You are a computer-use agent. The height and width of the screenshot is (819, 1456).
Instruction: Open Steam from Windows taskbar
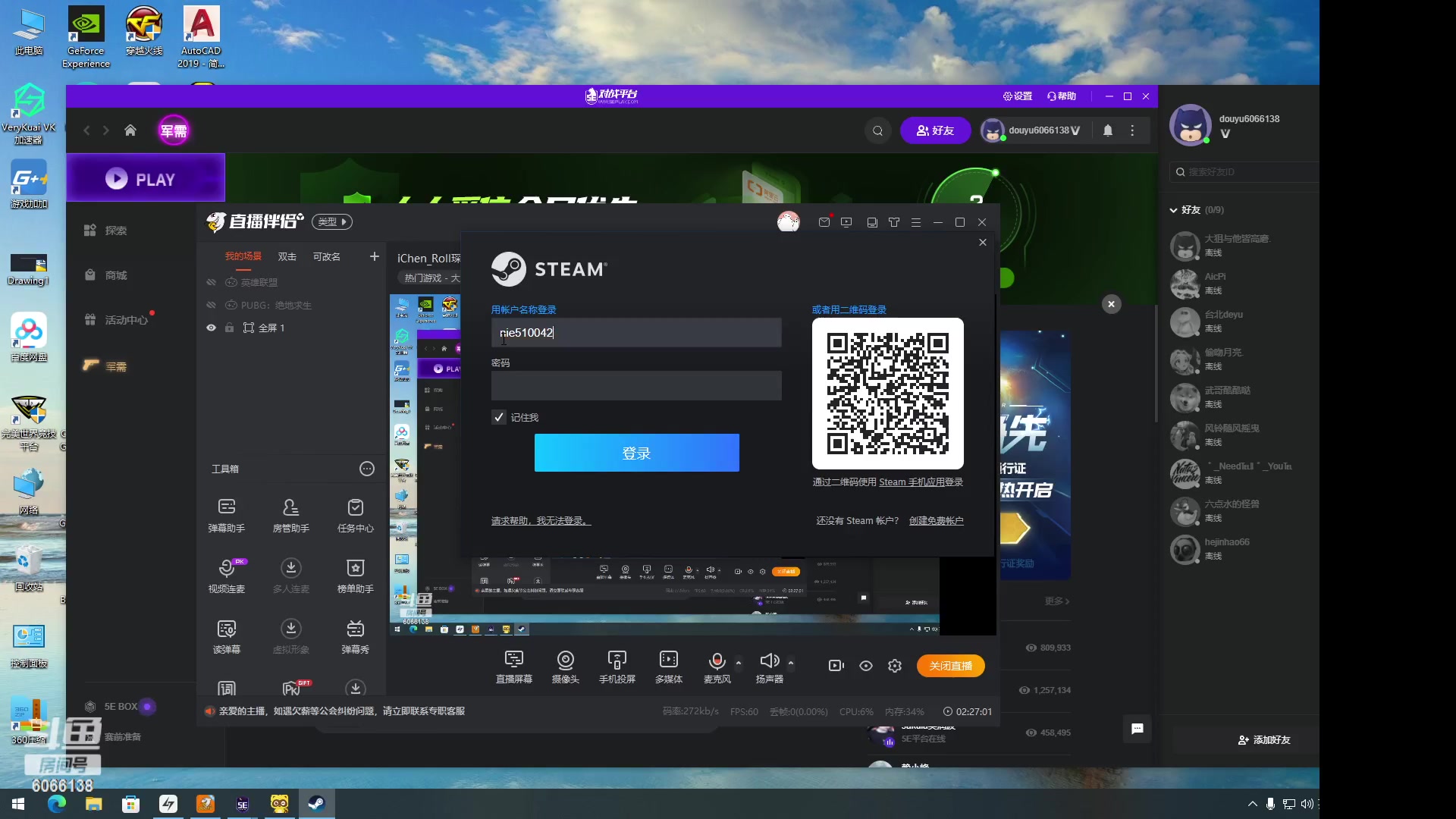pos(316,804)
